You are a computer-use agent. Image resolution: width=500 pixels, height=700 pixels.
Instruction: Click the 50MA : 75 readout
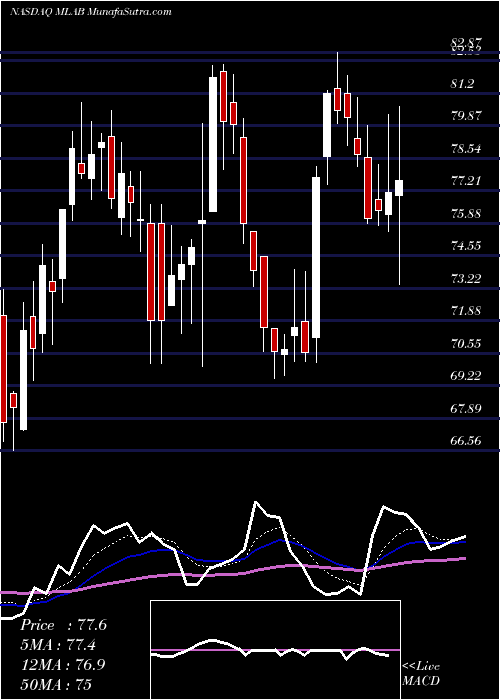click(x=56, y=683)
